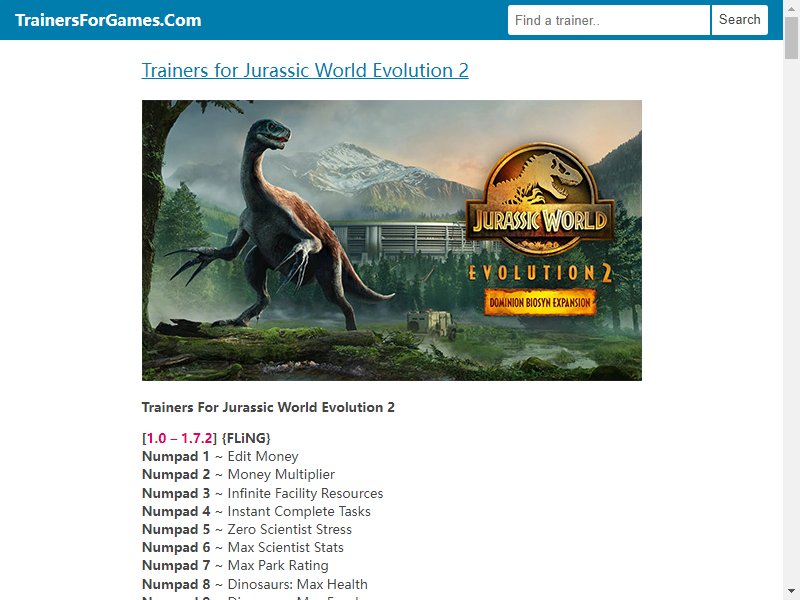
Task: Open the TrainersForGames.Com home link
Action: pyautogui.click(x=108, y=20)
